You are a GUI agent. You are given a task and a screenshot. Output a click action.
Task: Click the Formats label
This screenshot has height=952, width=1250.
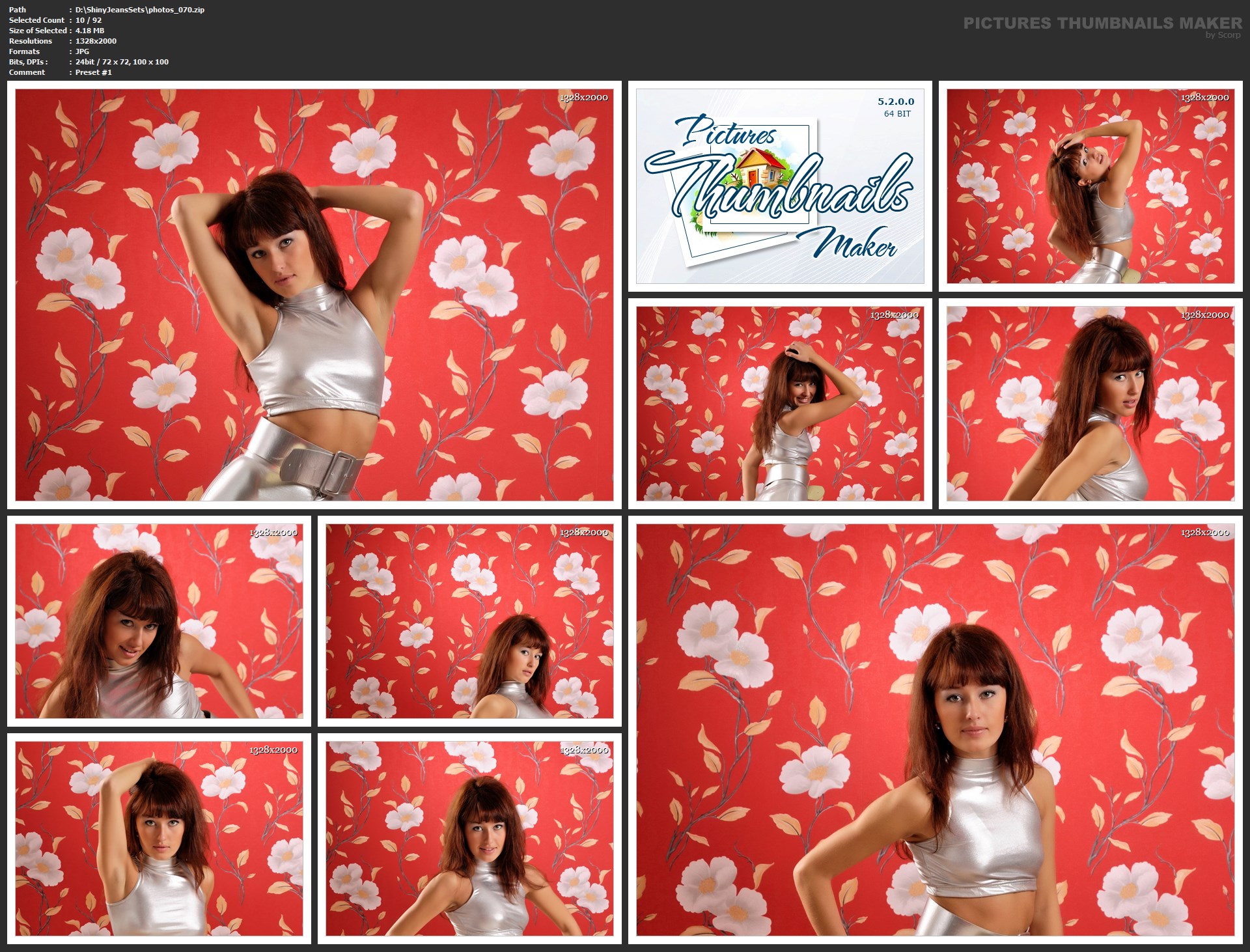tap(24, 51)
